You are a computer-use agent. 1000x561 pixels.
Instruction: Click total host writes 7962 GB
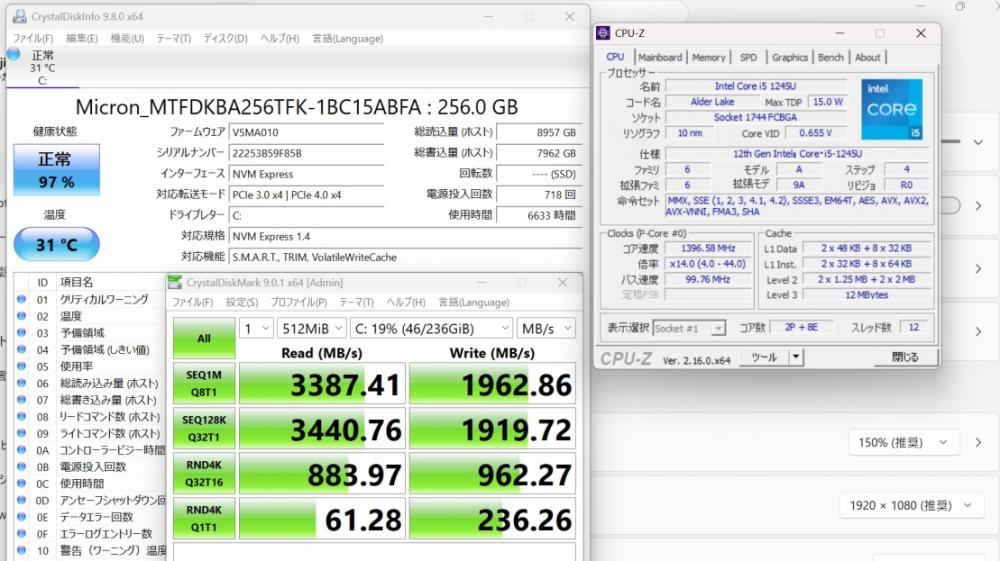click(x=539, y=153)
